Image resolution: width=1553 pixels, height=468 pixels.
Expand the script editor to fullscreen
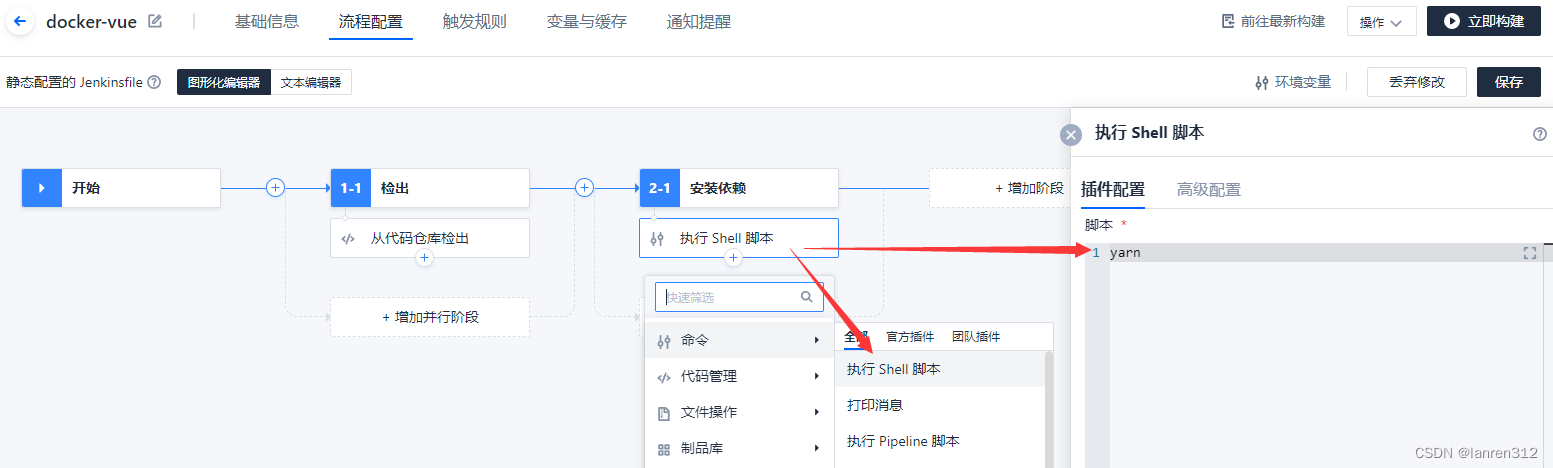point(1529,253)
